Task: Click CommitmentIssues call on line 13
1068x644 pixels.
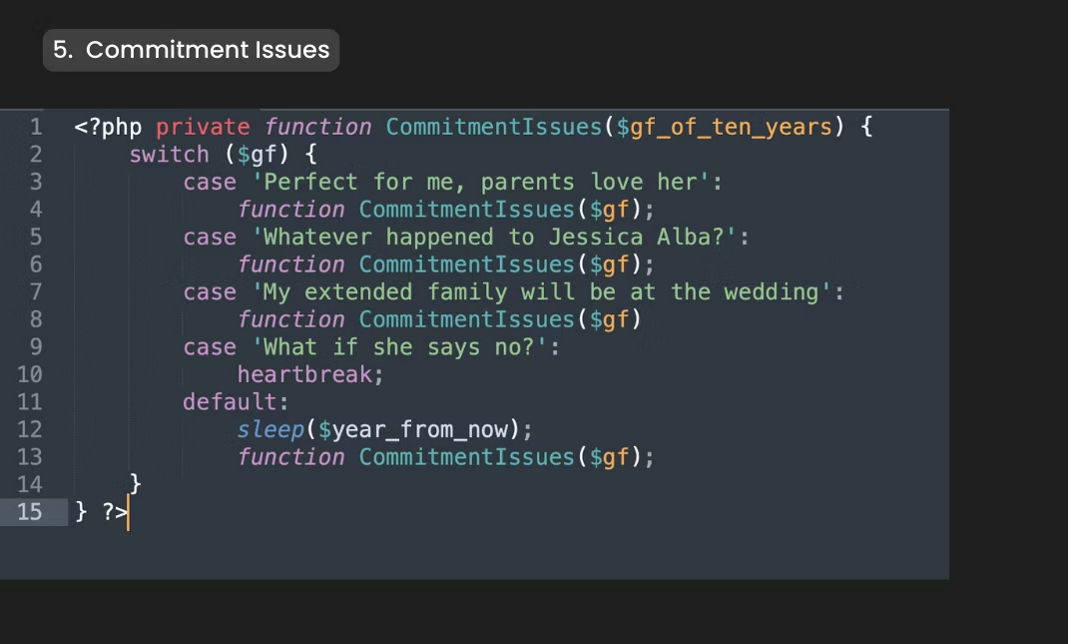Action: pyautogui.click(x=466, y=457)
